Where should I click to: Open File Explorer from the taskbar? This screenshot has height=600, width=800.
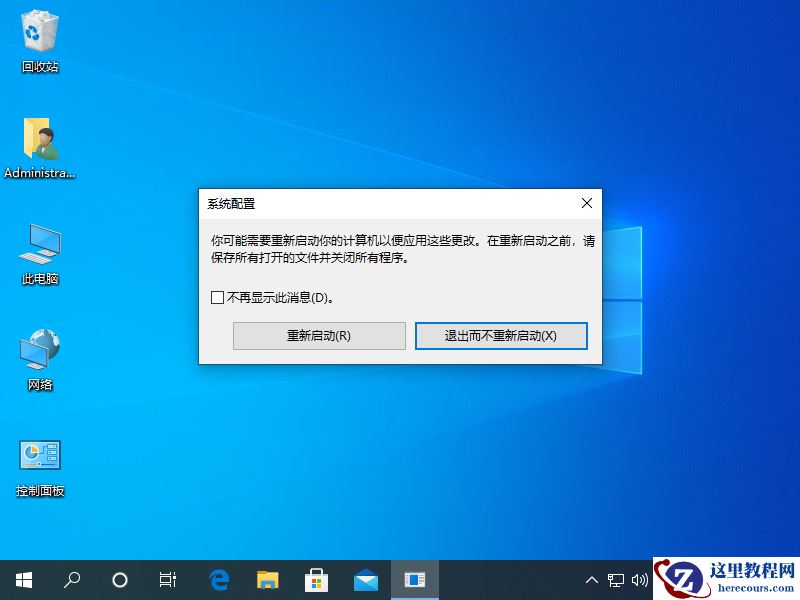coord(267,579)
